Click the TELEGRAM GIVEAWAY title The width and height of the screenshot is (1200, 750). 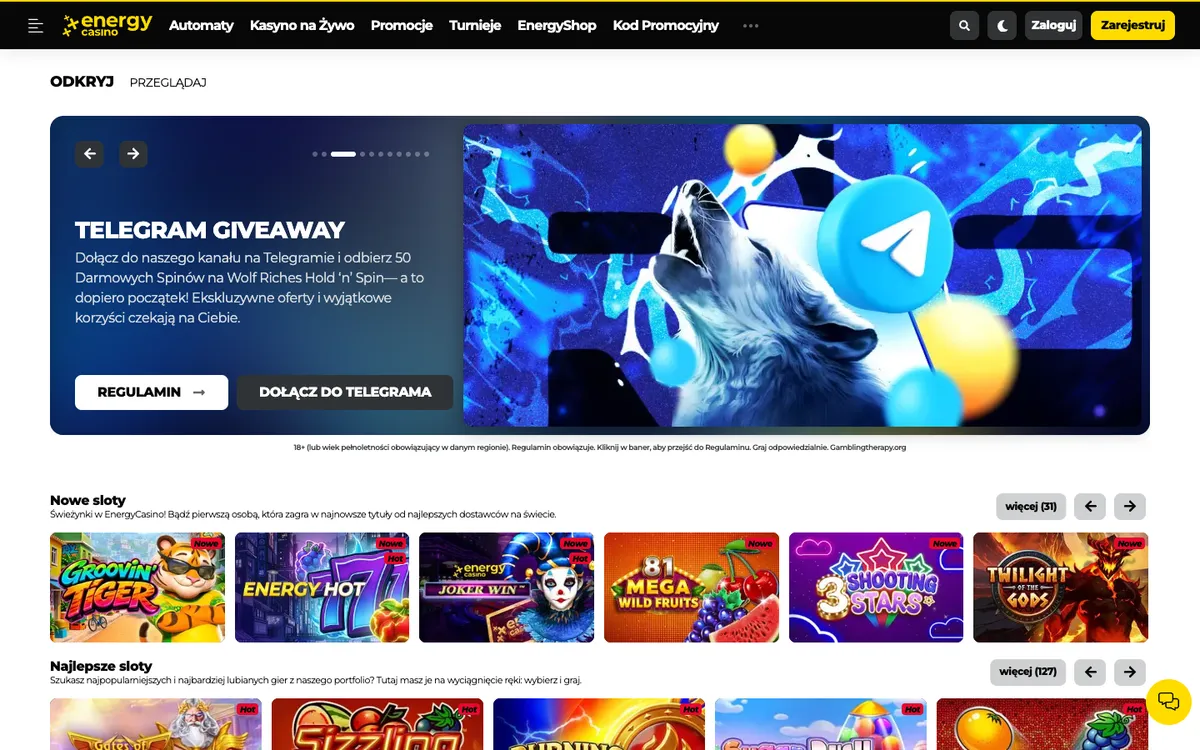(210, 230)
